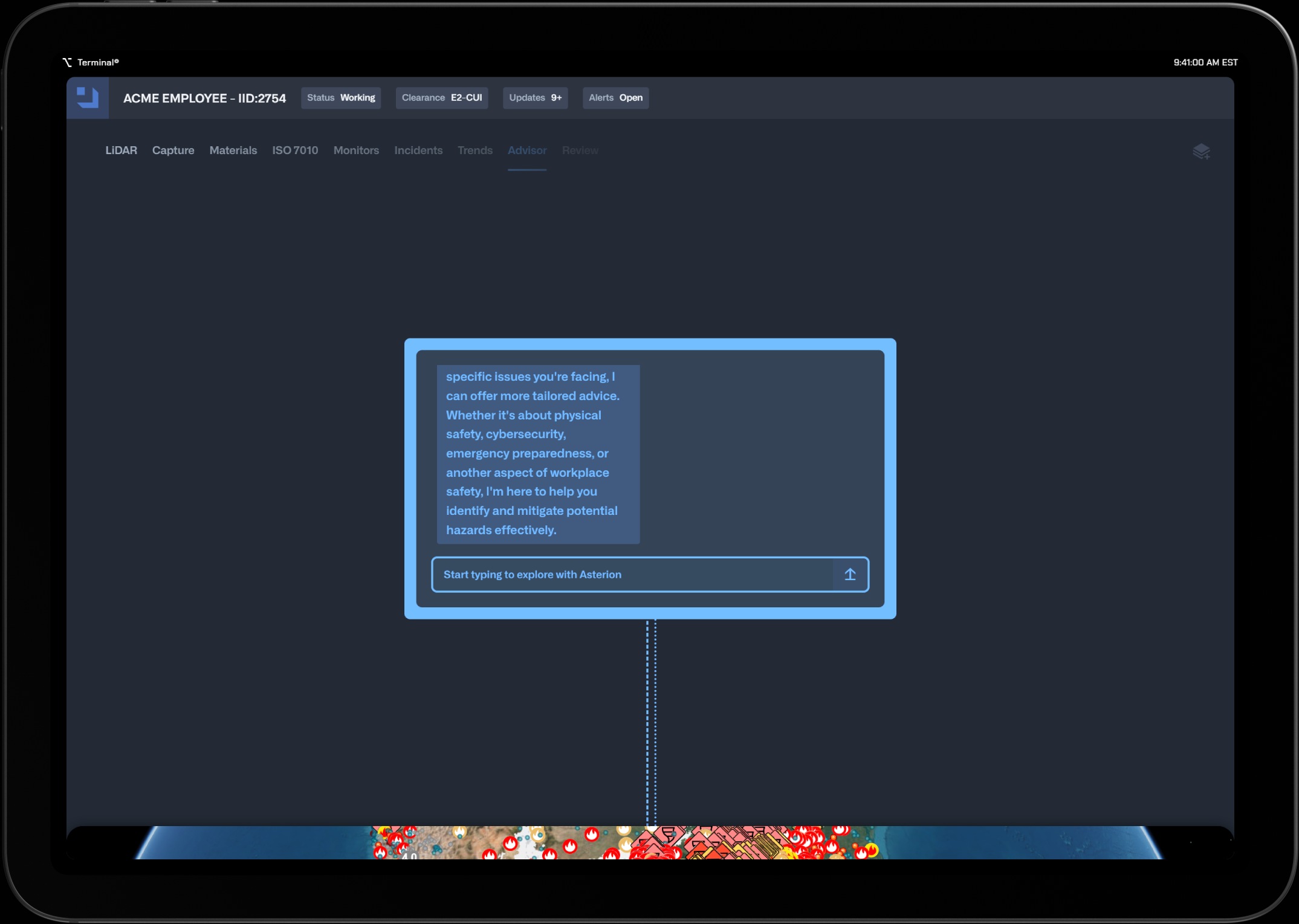The image size is (1299, 924).
Task: Open the Status Working badge
Action: [341, 98]
